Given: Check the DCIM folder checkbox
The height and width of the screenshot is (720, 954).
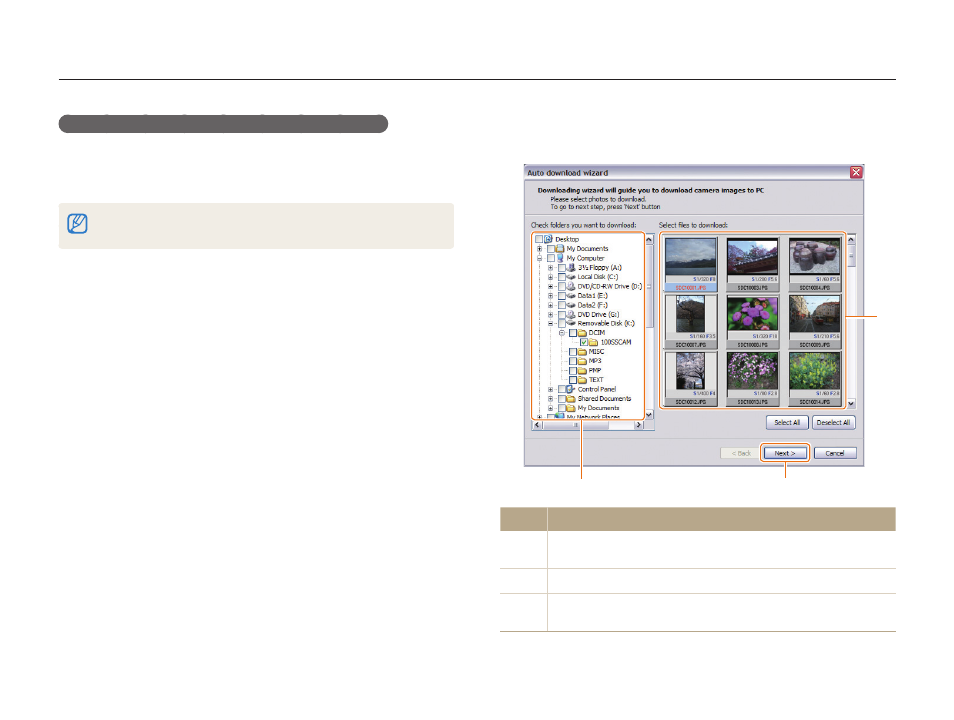Looking at the screenshot, I should coord(573,333).
